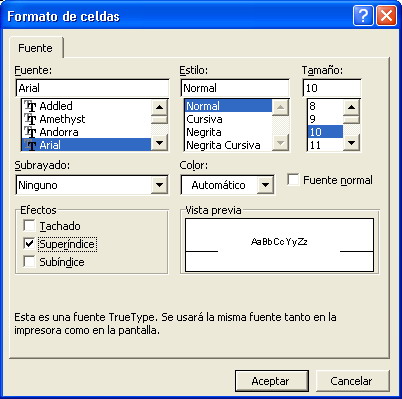This screenshot has width=402, height=399.
Task: Click the size list scroll down arrow
Action: 351,143
